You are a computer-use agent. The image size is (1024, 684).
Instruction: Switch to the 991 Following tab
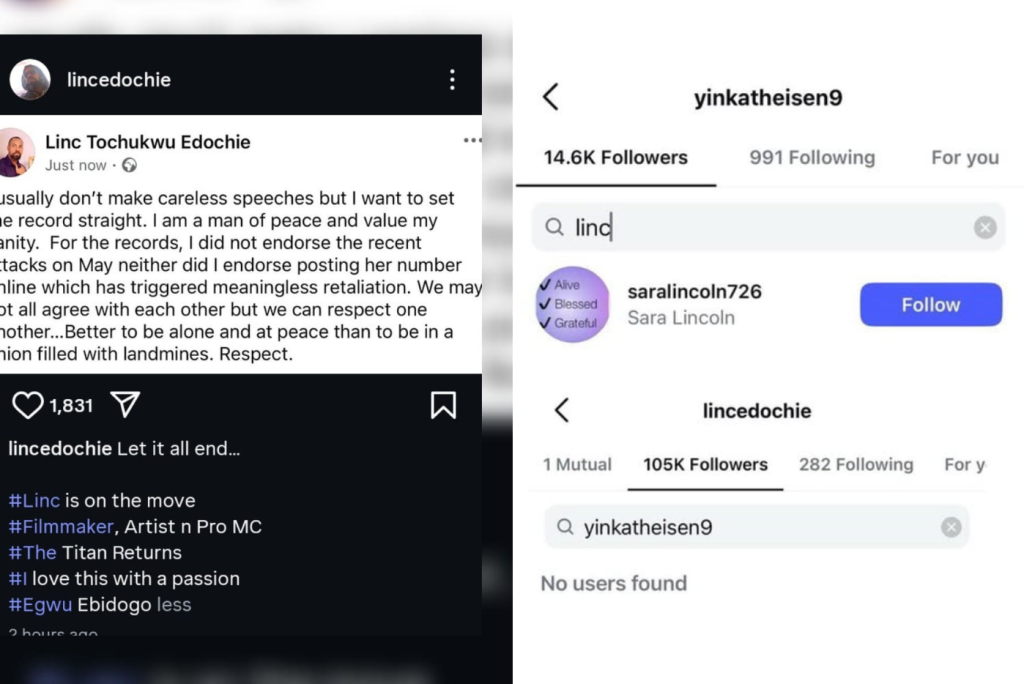click(x=812, y=158)
